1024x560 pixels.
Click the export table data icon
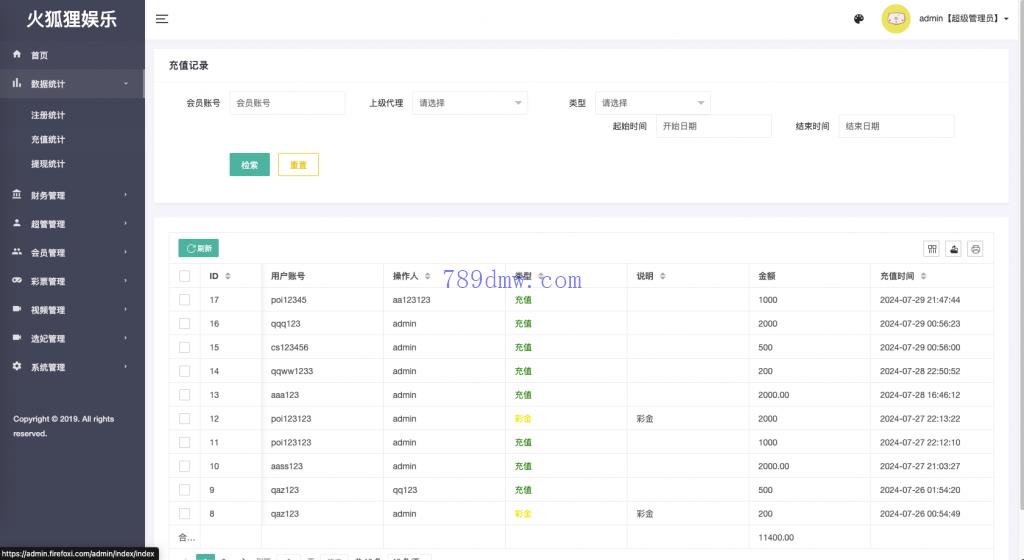pos(954,249)
